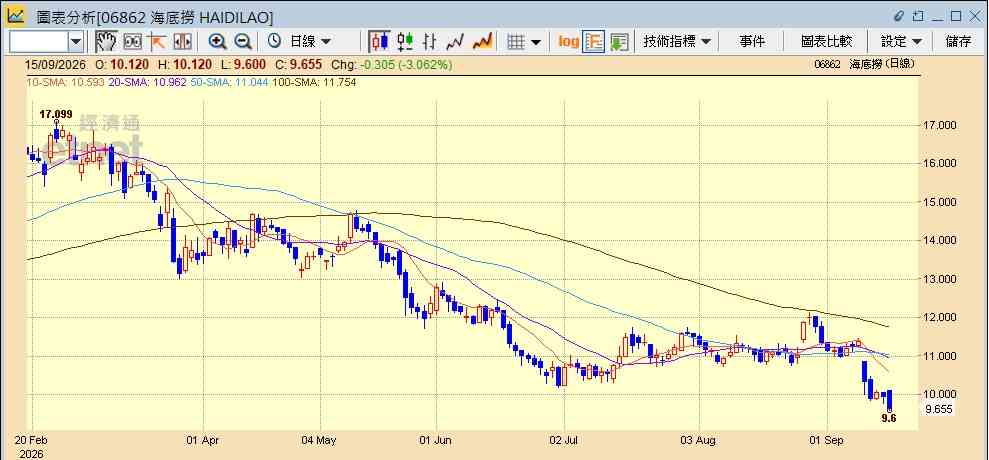
Task: Click the 01 Sep date axis label
Action: [x=826, y=440]
